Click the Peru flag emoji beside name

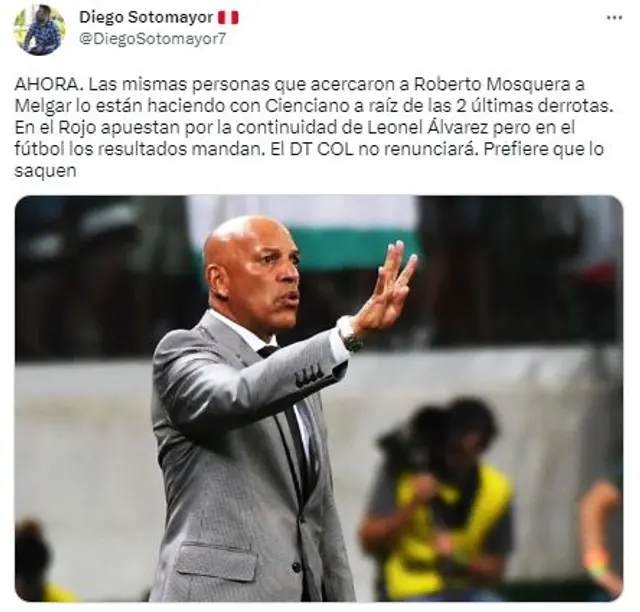pos(228,18)
